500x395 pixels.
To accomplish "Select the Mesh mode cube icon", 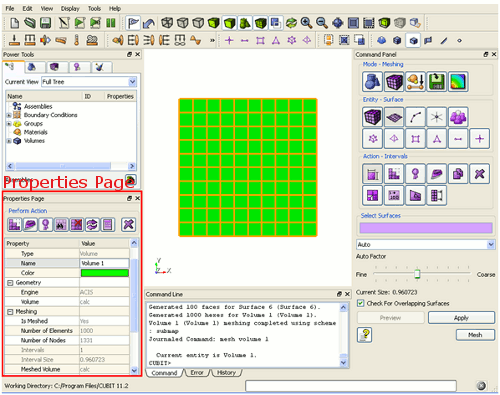I will point(394,82).
